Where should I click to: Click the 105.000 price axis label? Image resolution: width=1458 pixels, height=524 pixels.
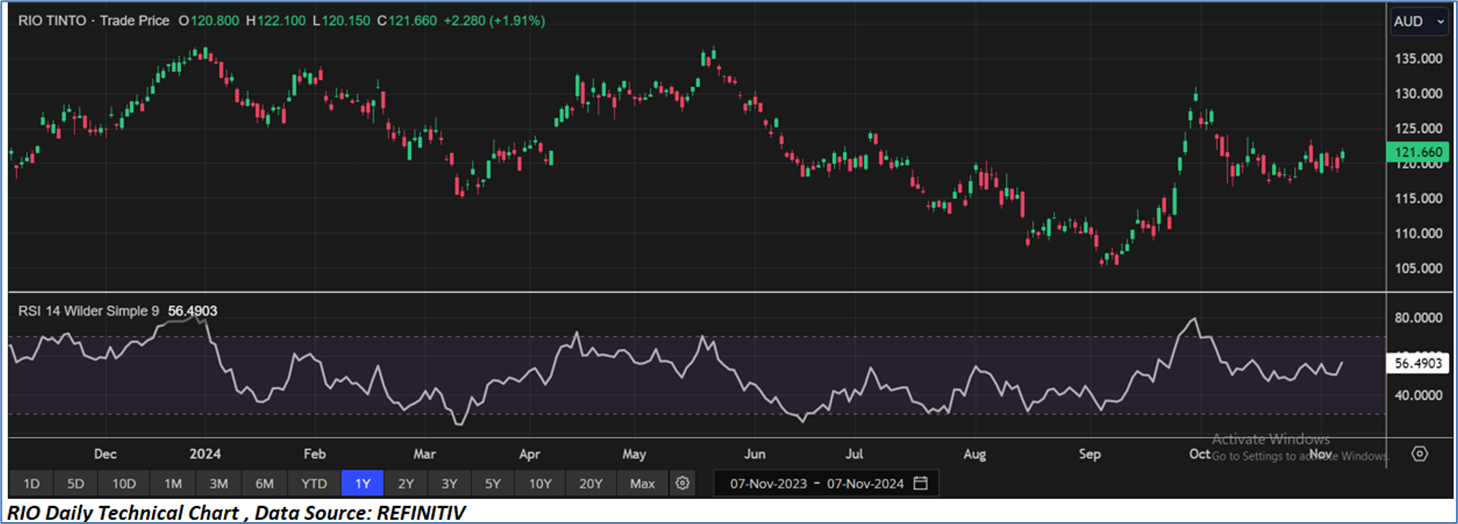pos(1417,269)
